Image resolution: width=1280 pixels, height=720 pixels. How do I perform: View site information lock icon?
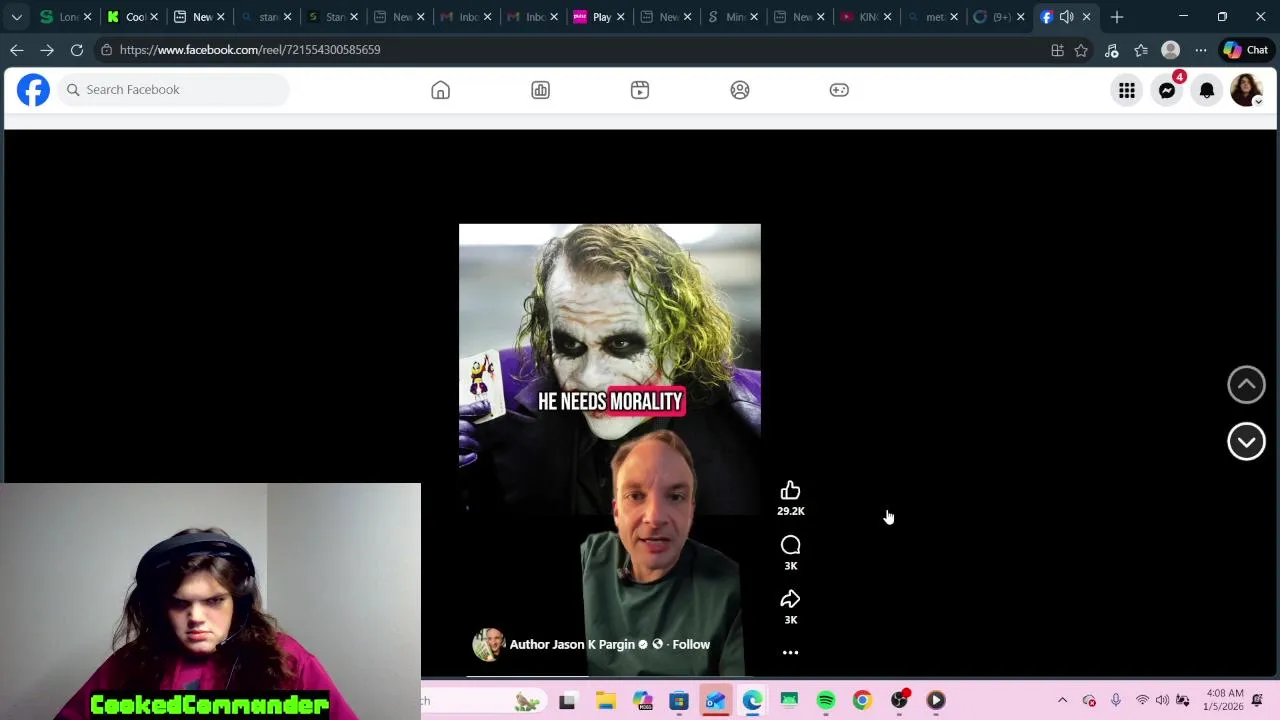click(x=107, y=50)
